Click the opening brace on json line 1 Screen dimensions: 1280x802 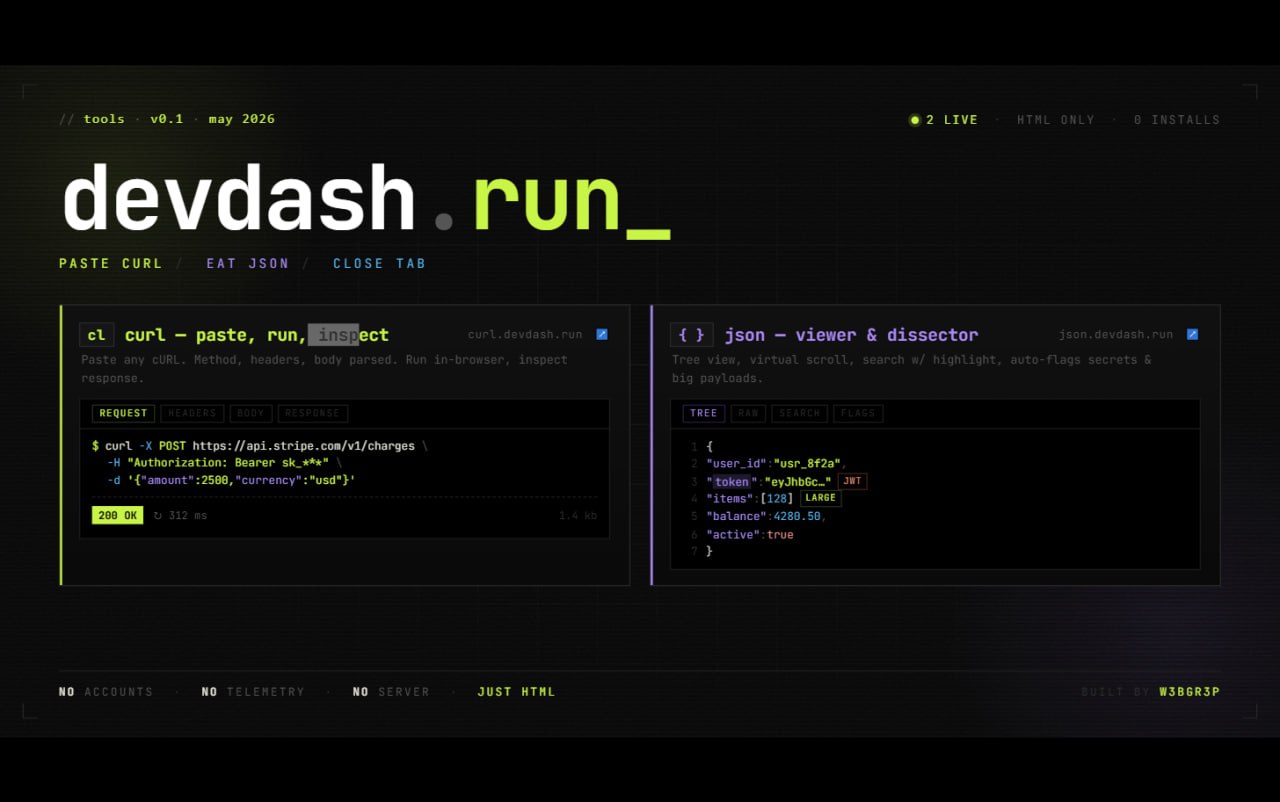point(709,447)
